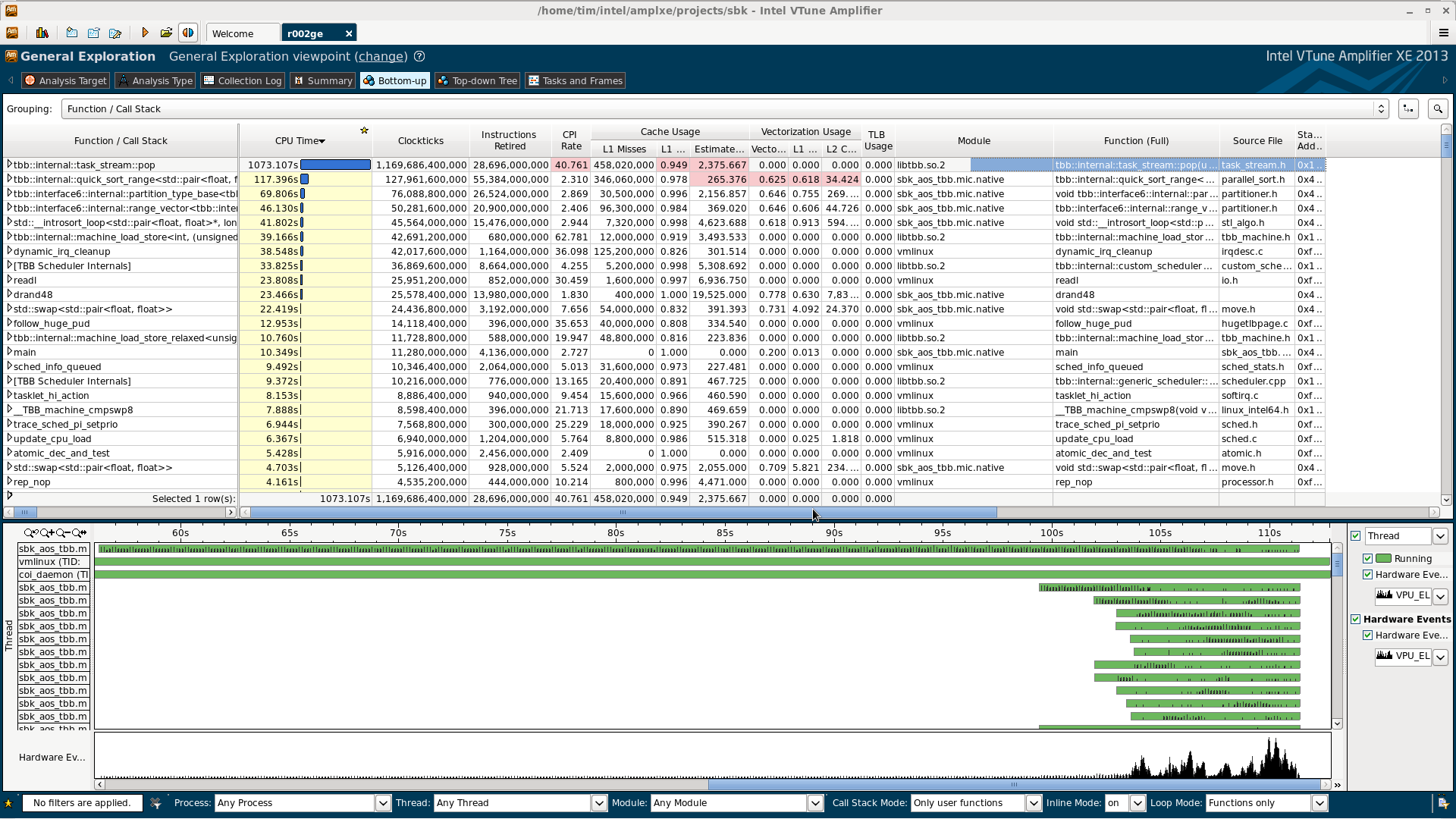
Task: Open the viewpoint help question icon
Action: click(419, 56)
